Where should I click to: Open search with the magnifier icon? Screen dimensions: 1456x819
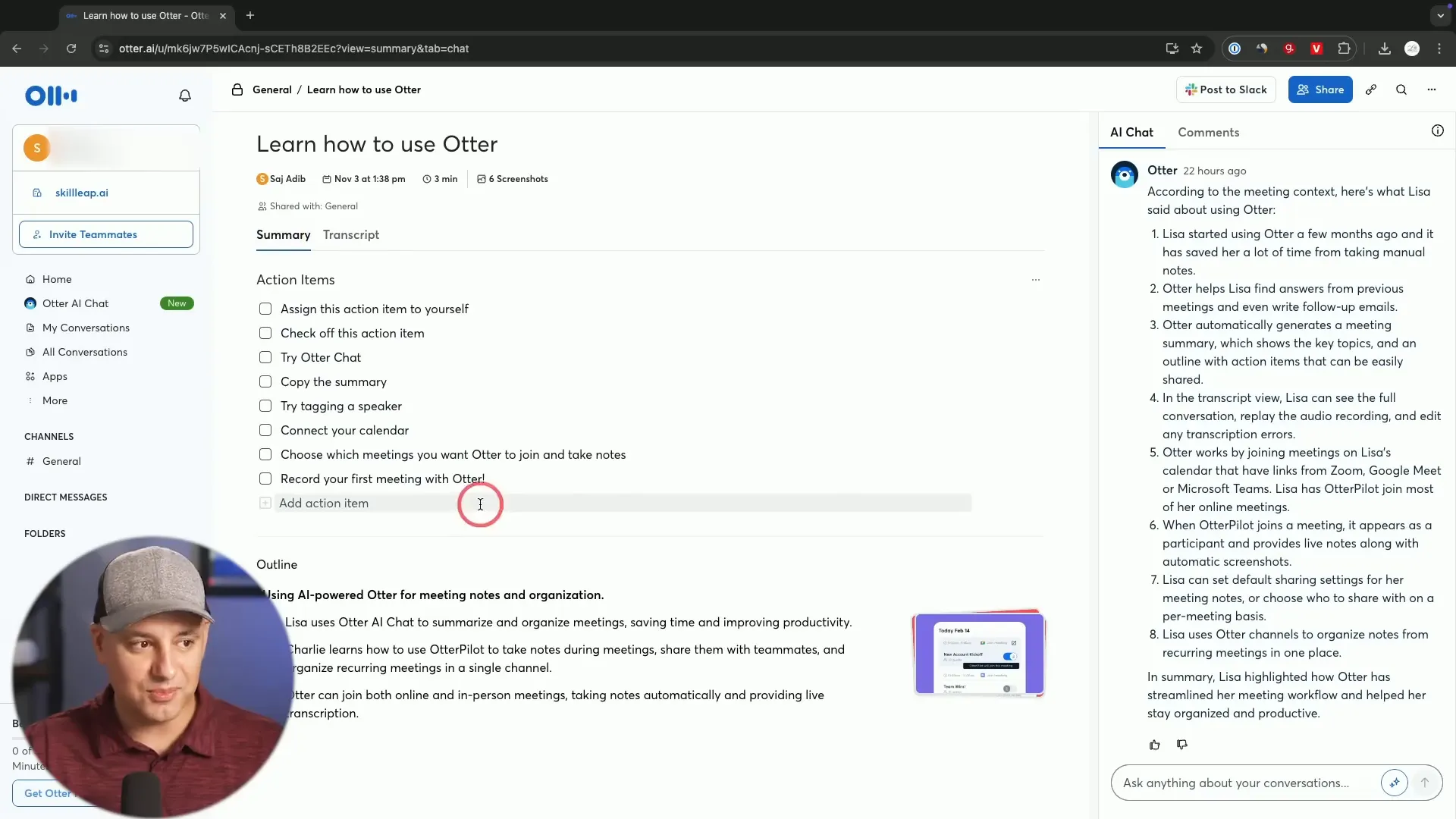[x=1401, y=89]
